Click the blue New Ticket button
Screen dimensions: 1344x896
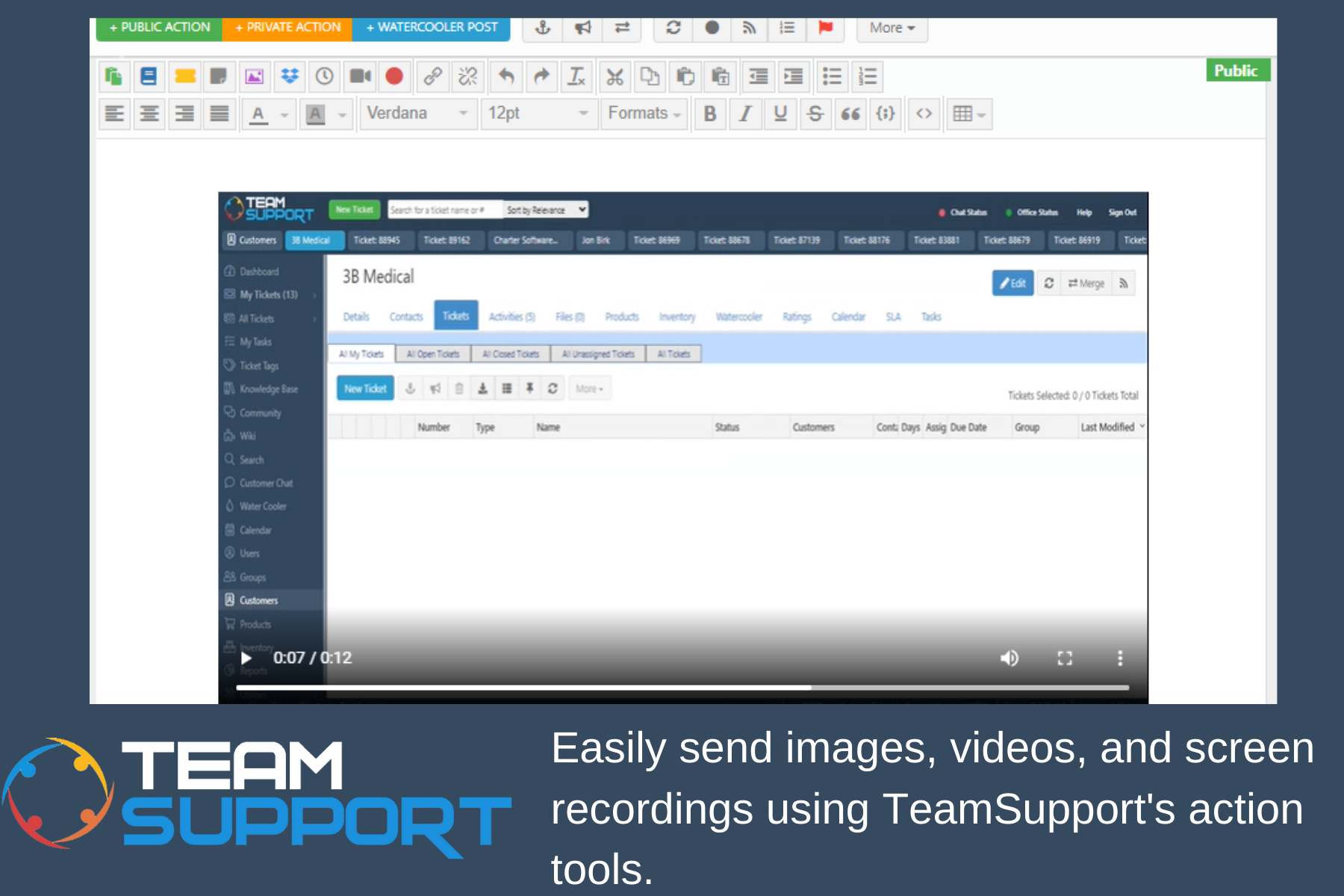(365, 388)
